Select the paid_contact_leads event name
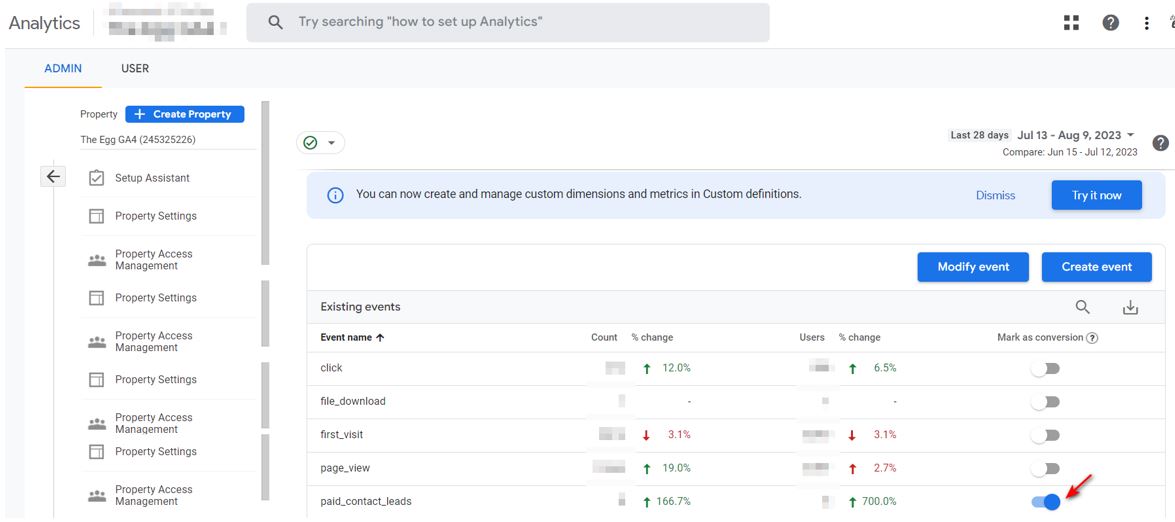 (366, 501)
